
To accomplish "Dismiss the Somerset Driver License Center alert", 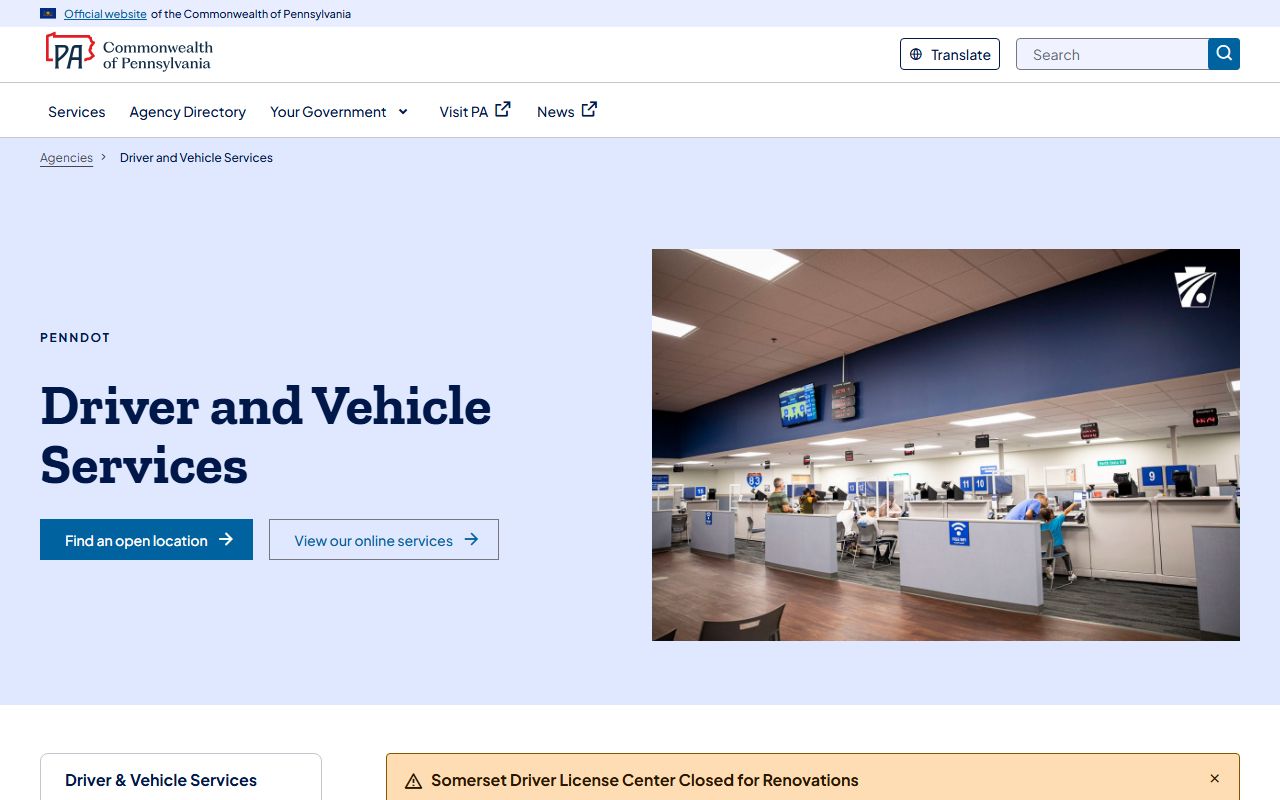I will (x=1215, y=779).
